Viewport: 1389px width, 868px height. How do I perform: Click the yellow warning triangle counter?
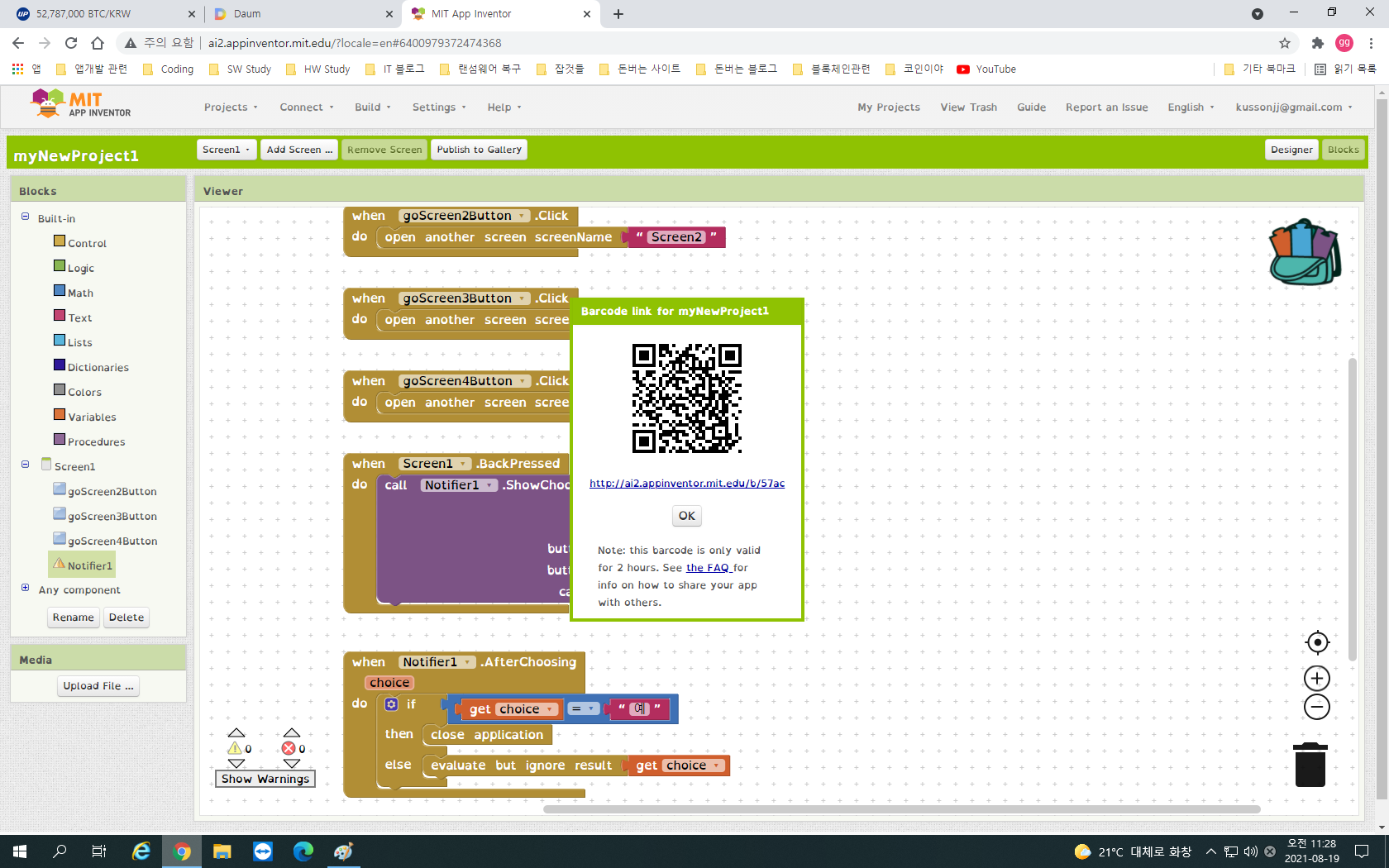tap(235, 748)
